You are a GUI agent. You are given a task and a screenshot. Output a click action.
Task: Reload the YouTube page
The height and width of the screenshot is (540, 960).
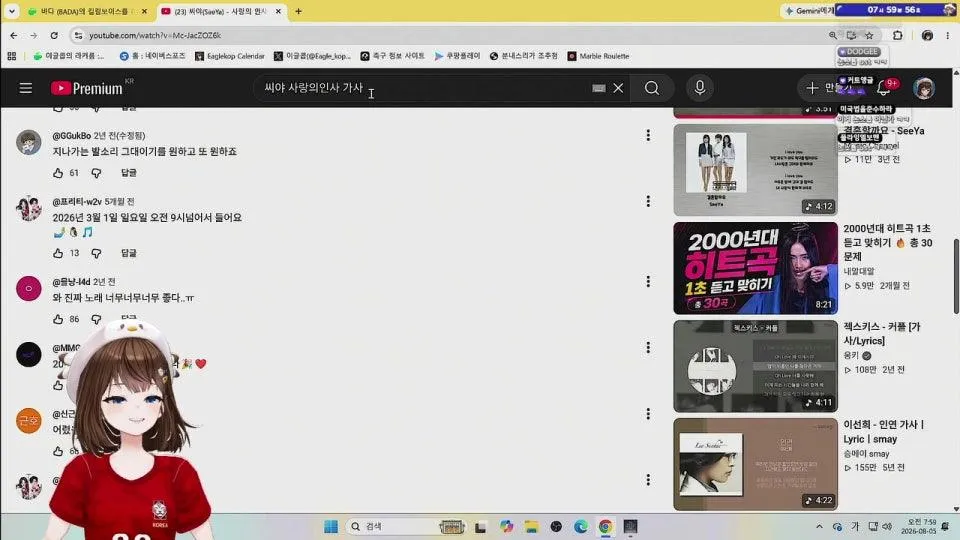pos(54,36)
